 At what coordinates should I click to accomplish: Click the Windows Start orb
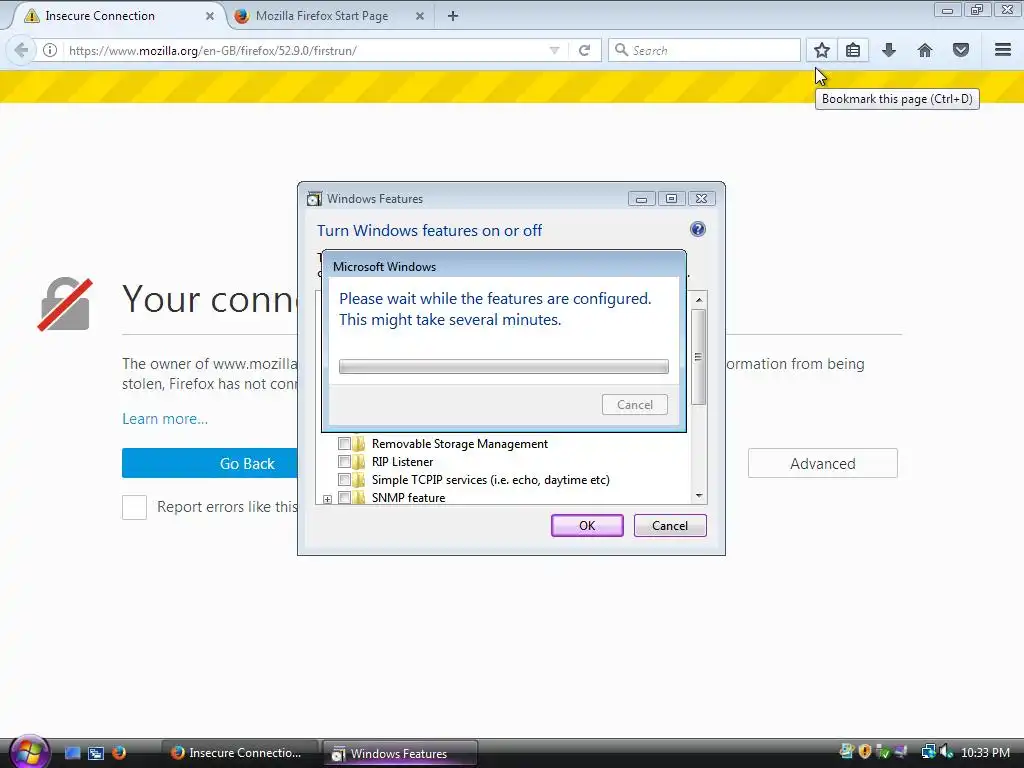tap(28, 751)
